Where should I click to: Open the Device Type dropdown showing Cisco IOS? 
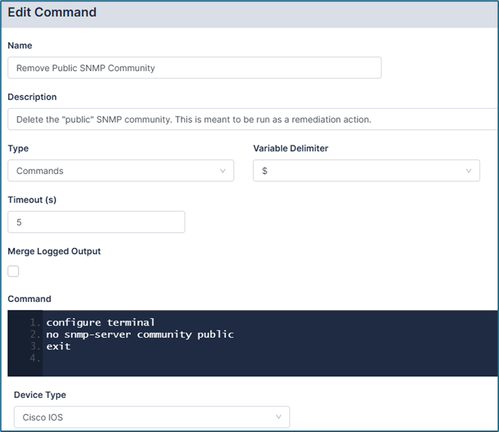152,417
